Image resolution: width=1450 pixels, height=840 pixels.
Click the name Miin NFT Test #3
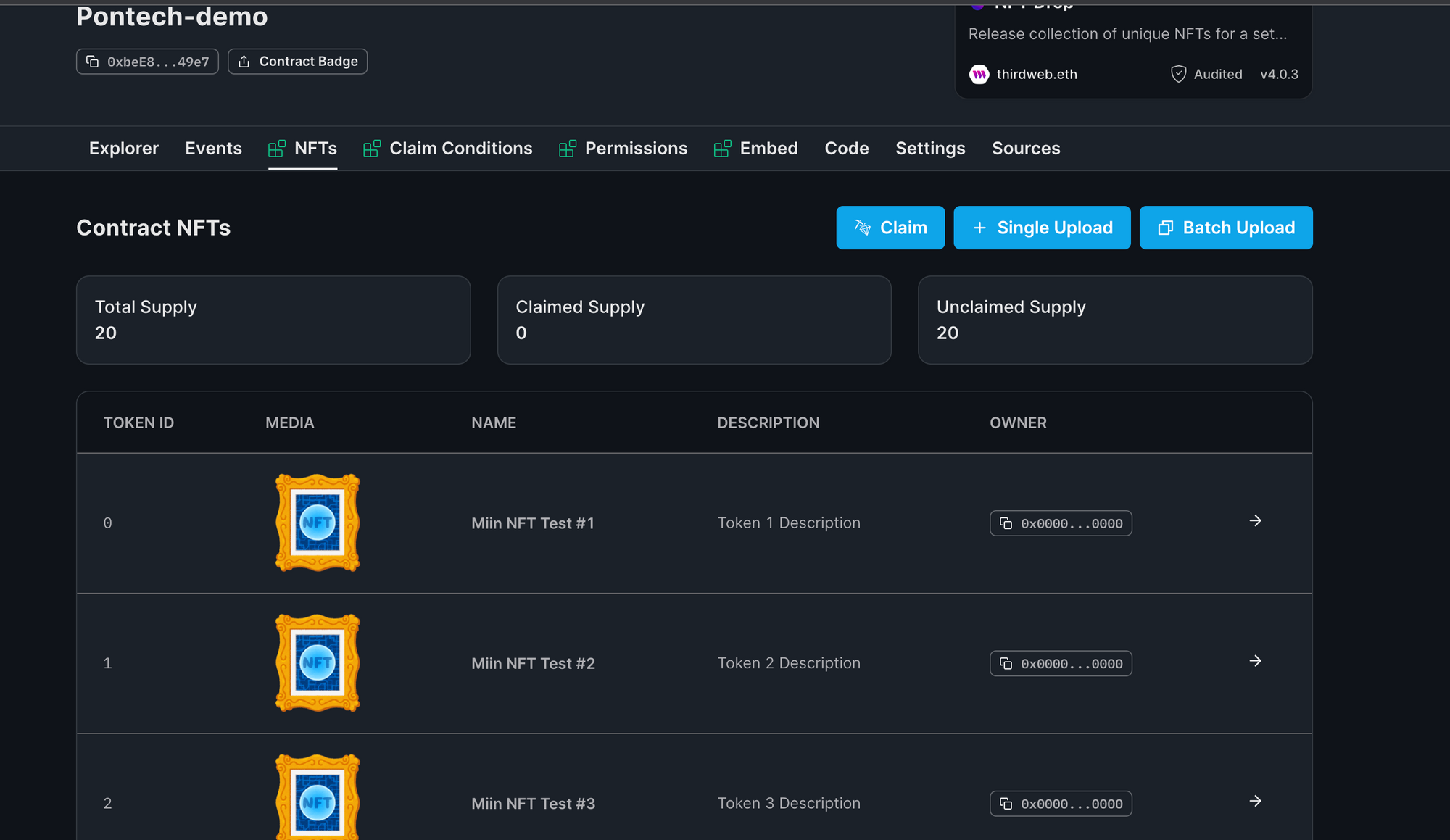[533, 804]
